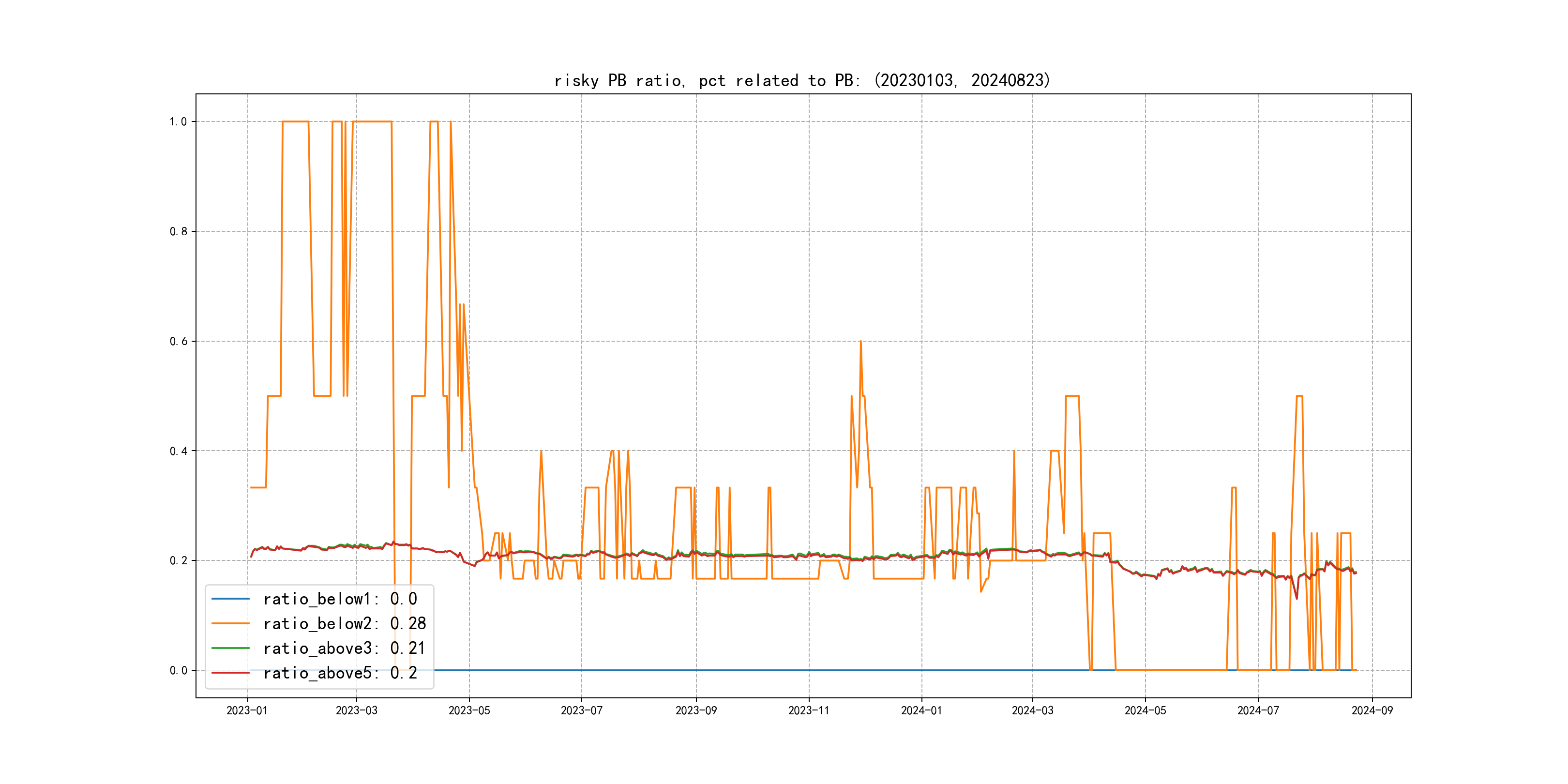
Task: Click the 2023-11 x-axis tick label
Action: [x=808, y=710]
